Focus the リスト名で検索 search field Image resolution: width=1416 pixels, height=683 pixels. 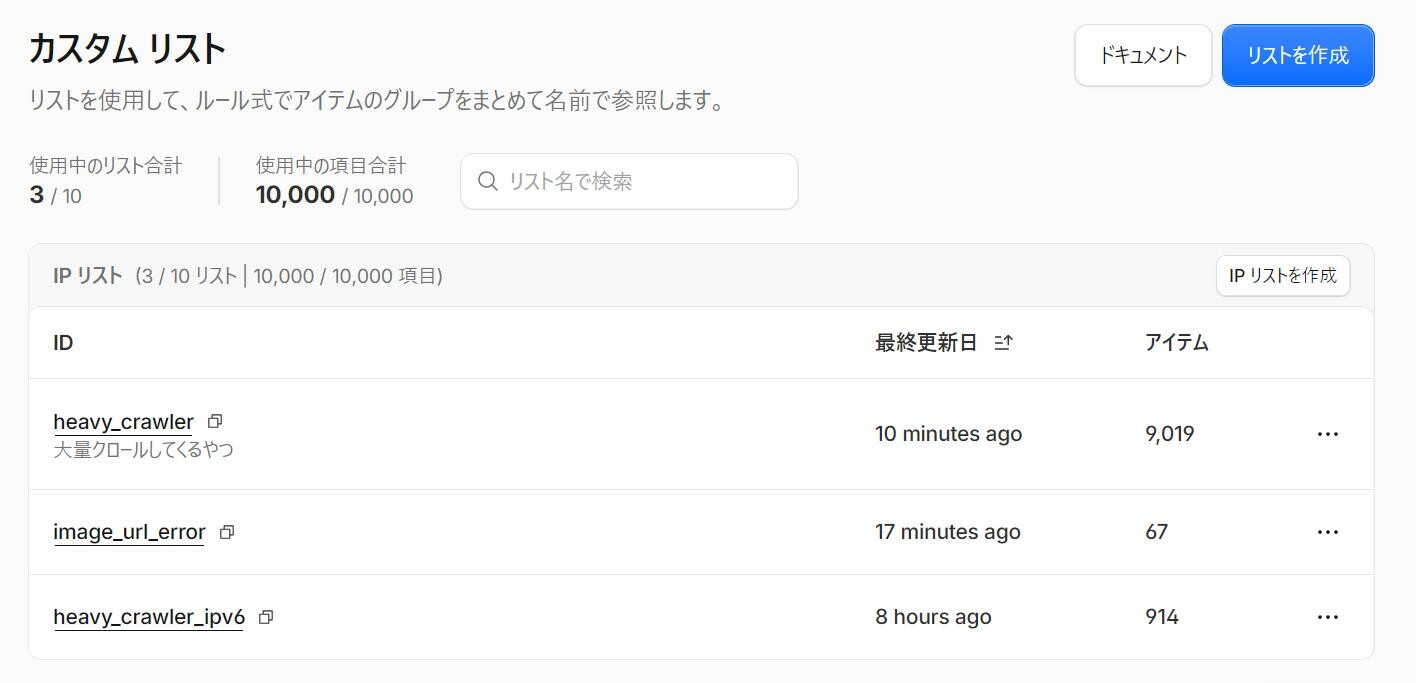point(629,181)
